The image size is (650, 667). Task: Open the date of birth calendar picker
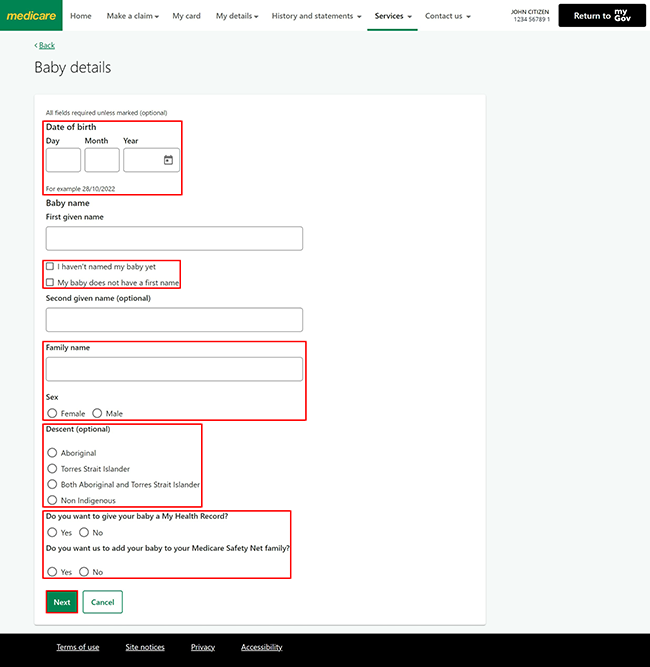tap(168, 160)
